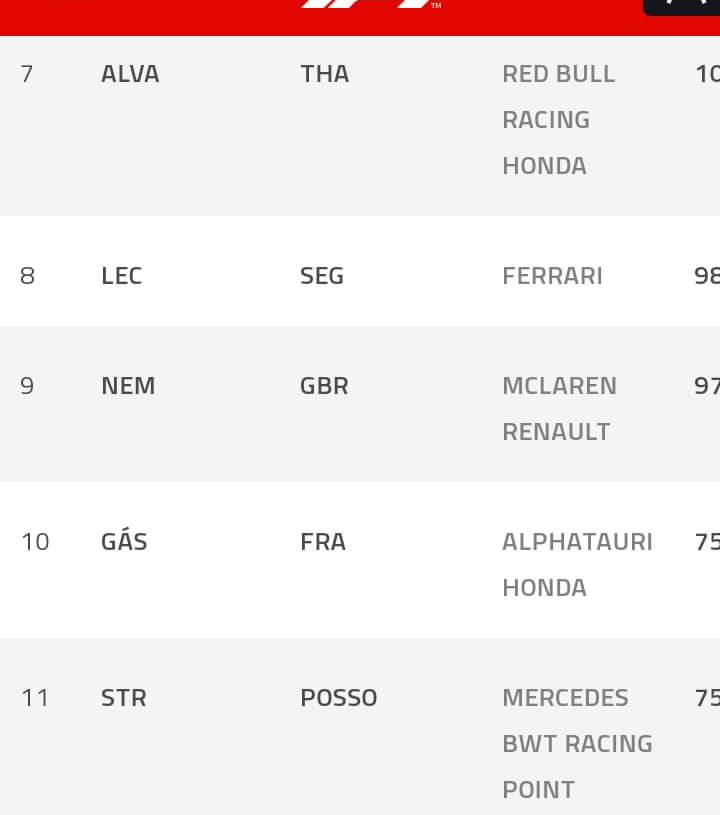Tap the F1 logo in the header
Image resolution: width=720 pixels, height=815 pixels.
pos(370,5)
